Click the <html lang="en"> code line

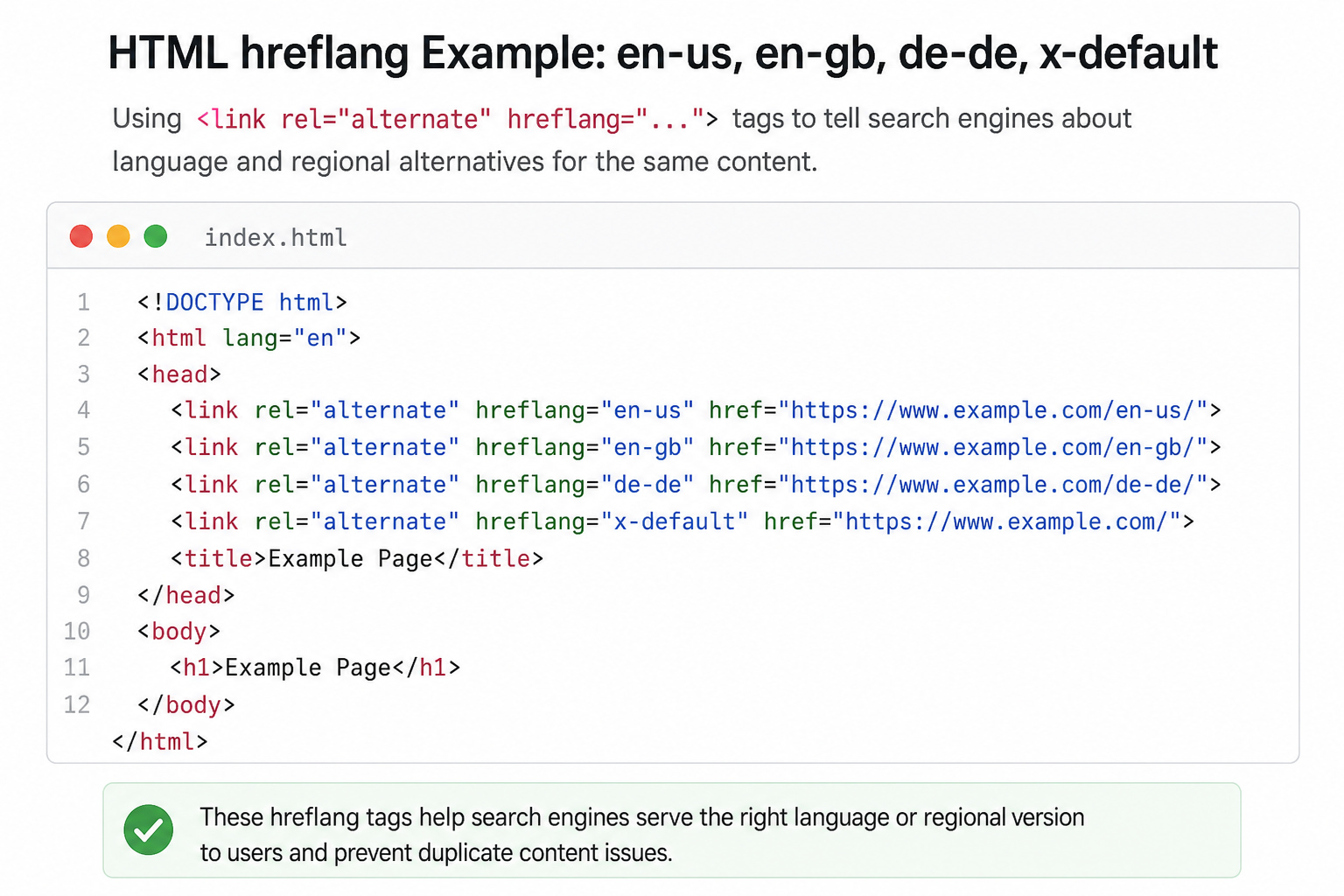(248, 339)
